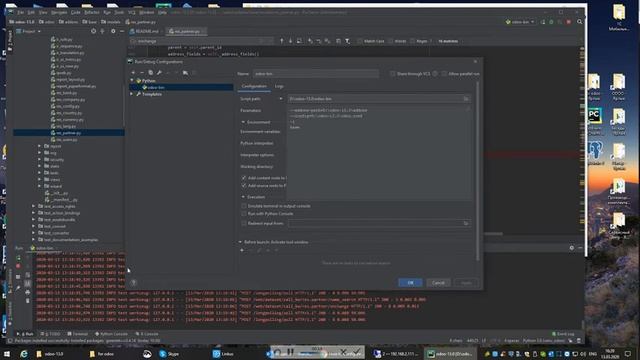Screen dimensions: 640x360
Task: Stop the running process red icon
Action: pos(18,266)
